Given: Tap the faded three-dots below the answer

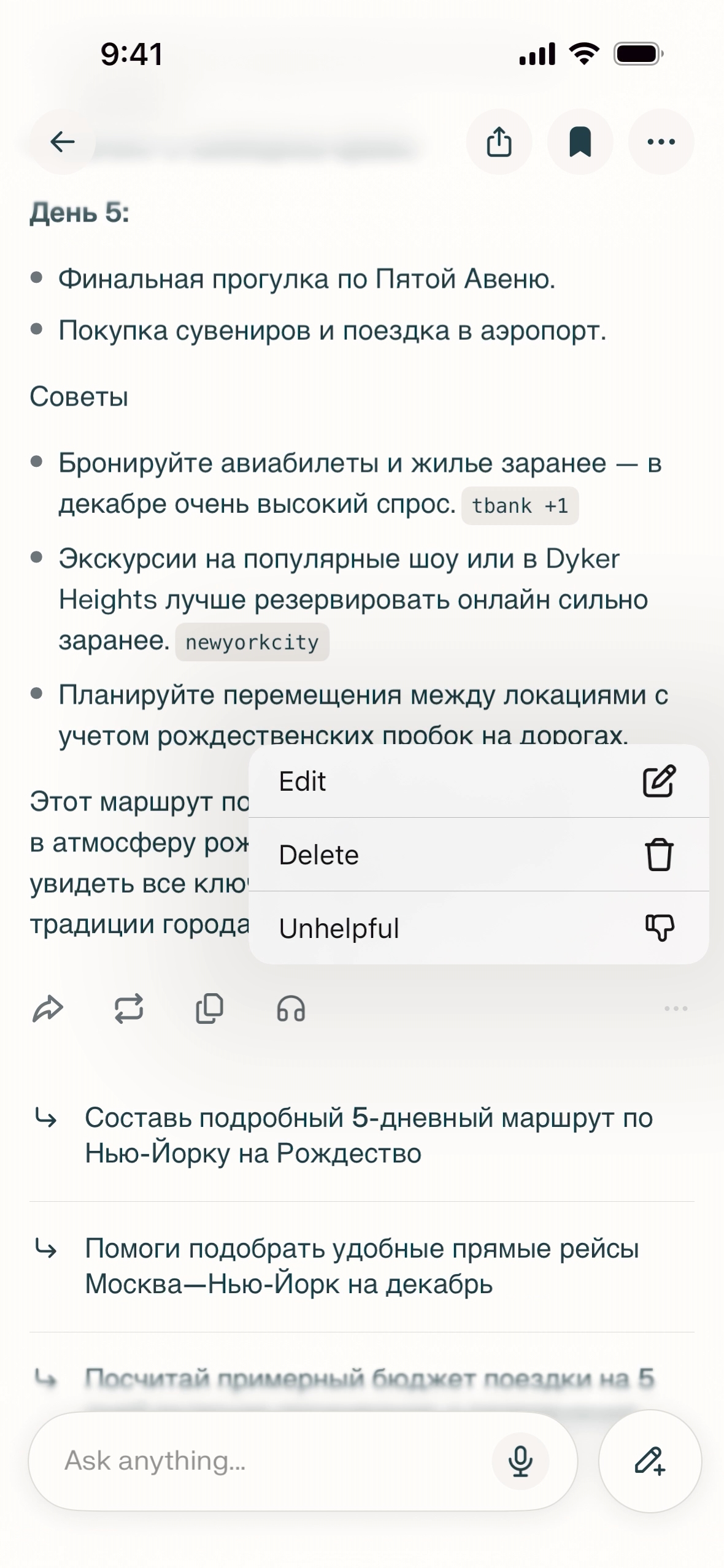Looking at the screenshot, I should (676, 1009).
